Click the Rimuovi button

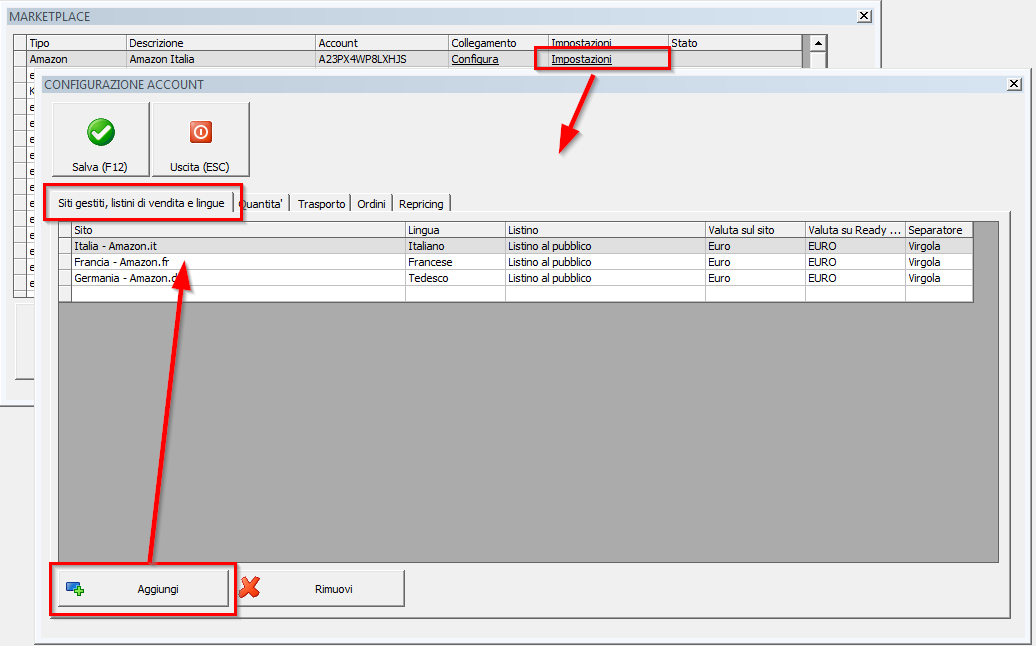coord(319,589)
